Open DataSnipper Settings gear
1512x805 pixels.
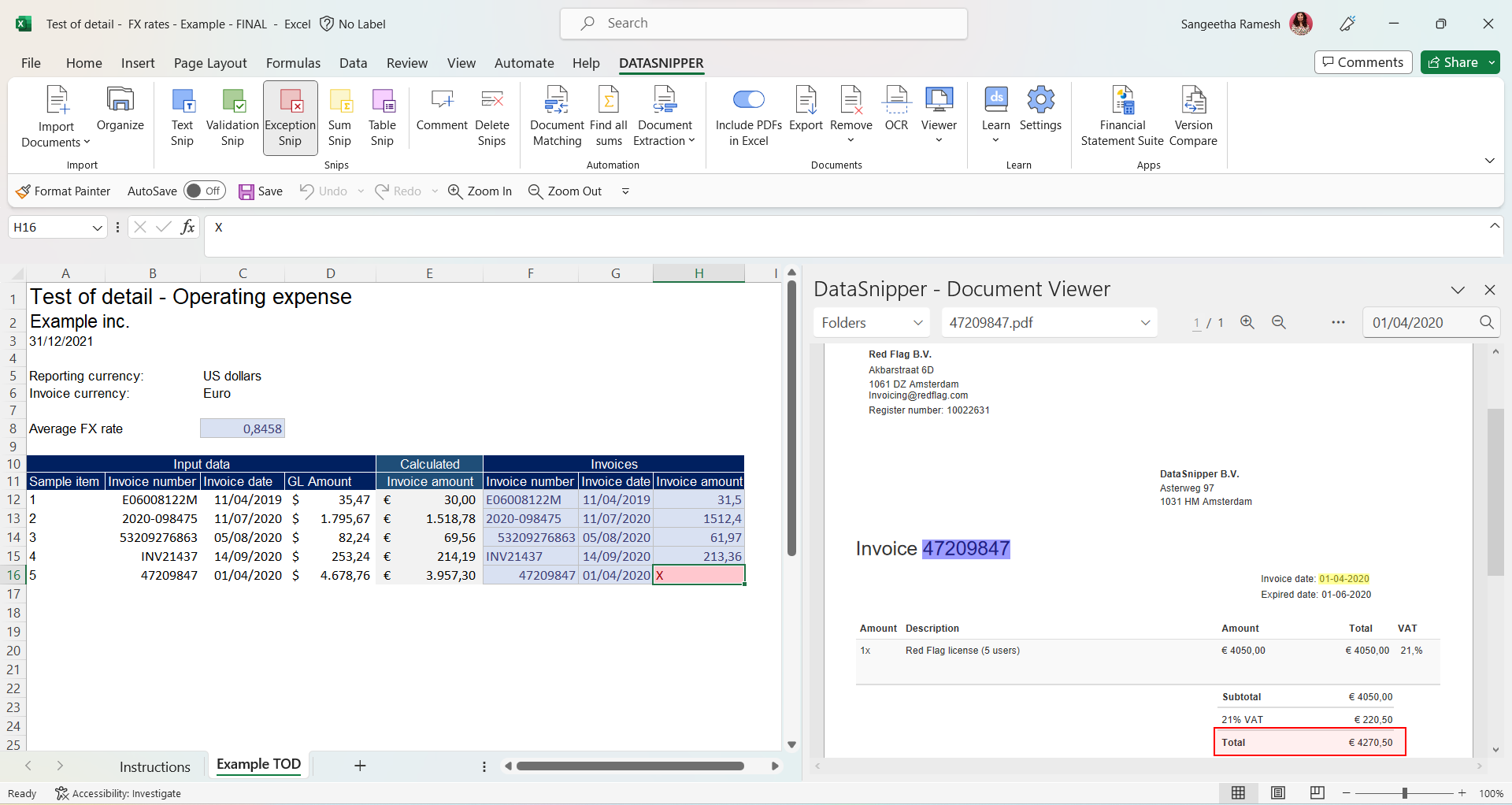point(1040,109)
